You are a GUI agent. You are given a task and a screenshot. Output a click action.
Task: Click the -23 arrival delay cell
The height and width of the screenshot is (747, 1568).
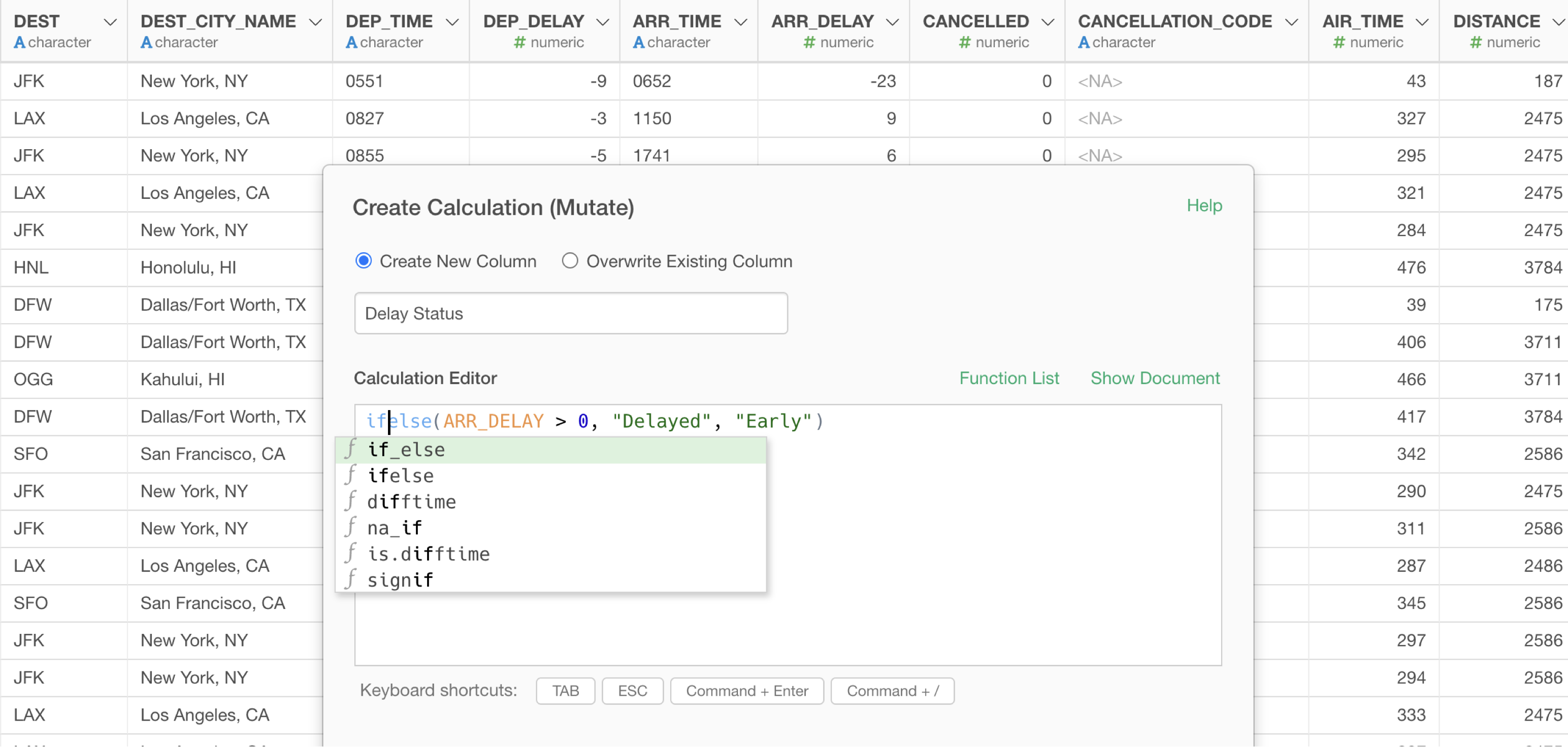(833, 82)
